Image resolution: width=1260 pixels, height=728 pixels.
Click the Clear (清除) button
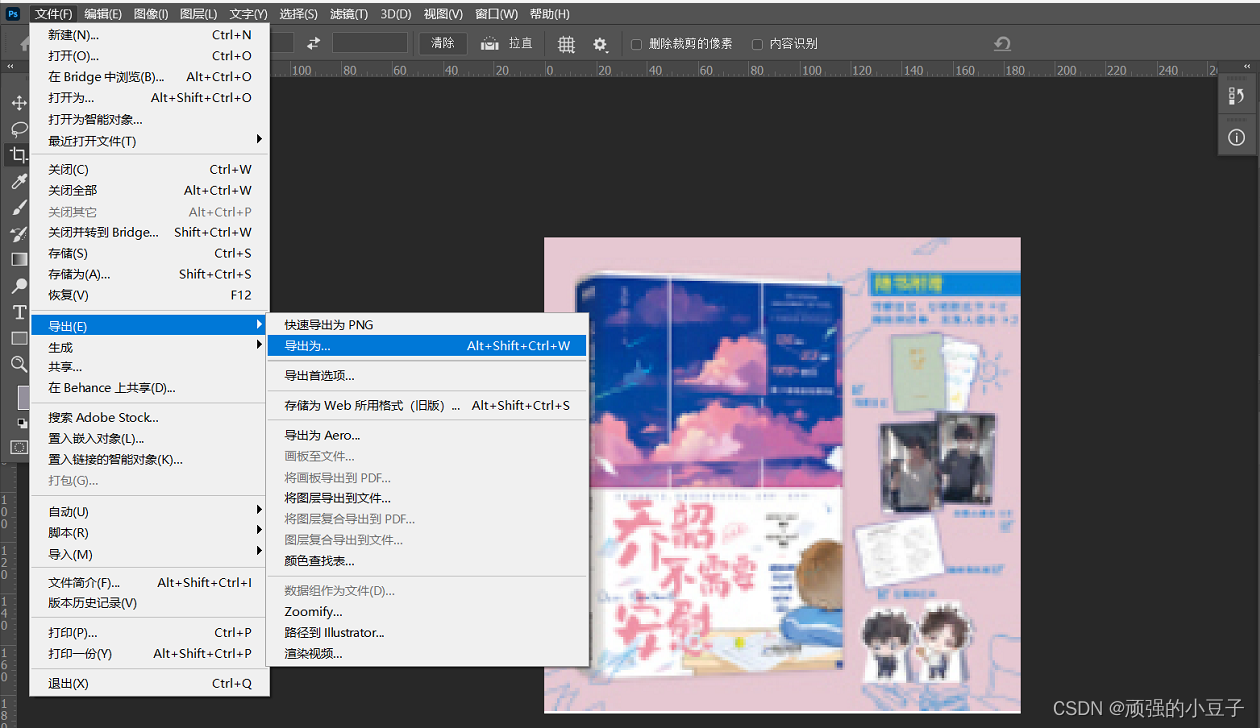pos(443,44)
